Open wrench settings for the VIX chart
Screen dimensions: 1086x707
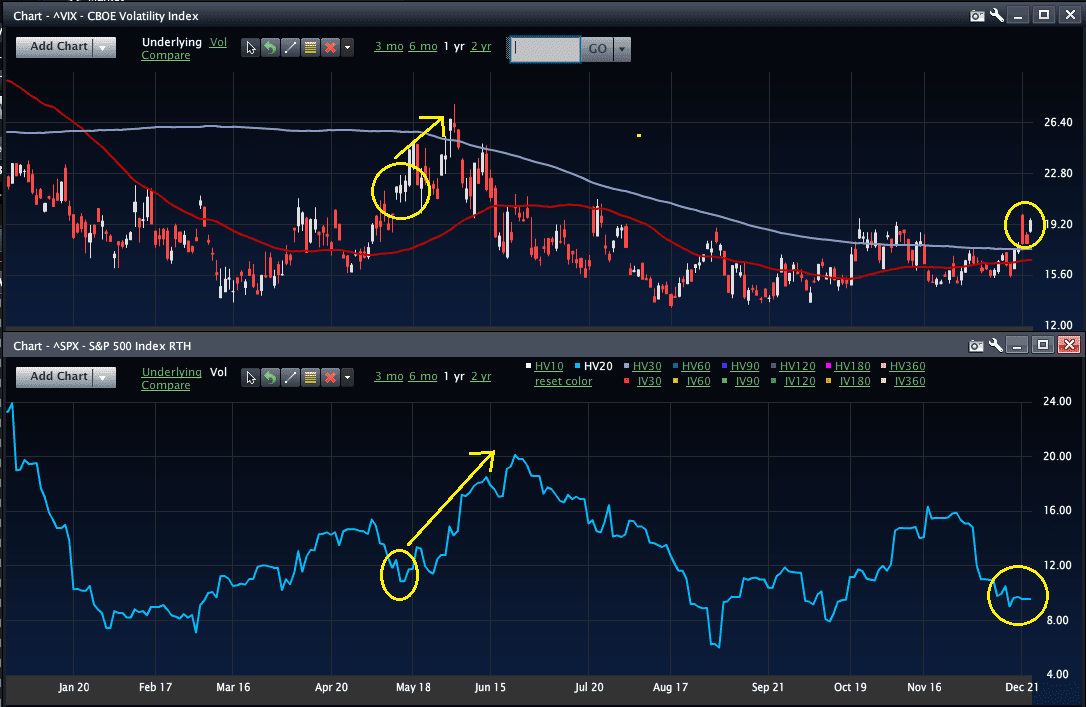(997, 16)
